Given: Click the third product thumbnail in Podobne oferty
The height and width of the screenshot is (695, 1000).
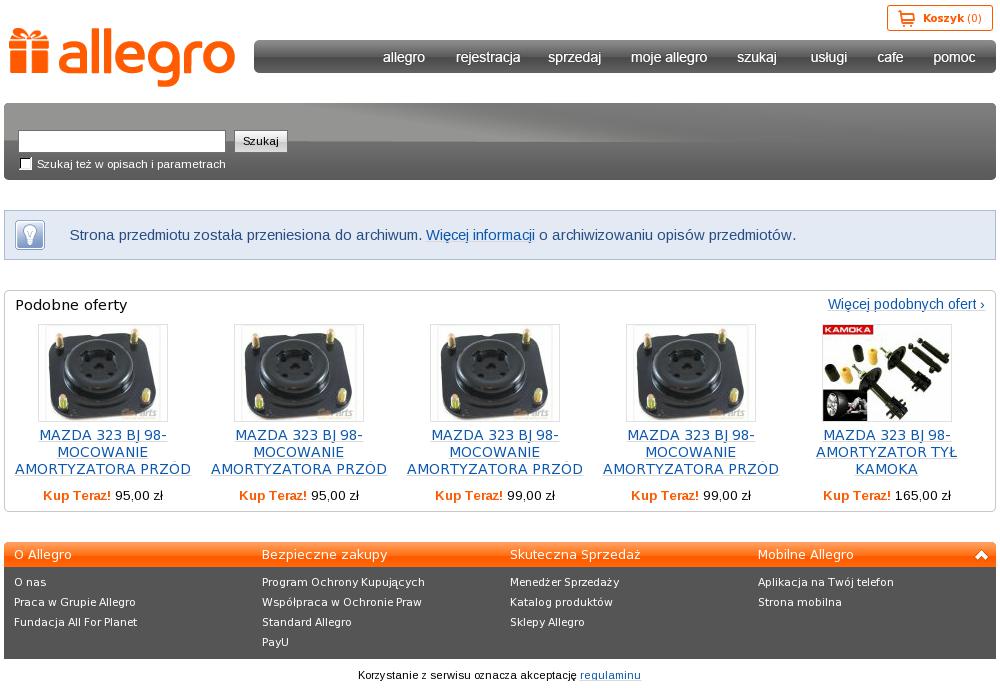Looking at the screenshot, I should coord(495,373).
